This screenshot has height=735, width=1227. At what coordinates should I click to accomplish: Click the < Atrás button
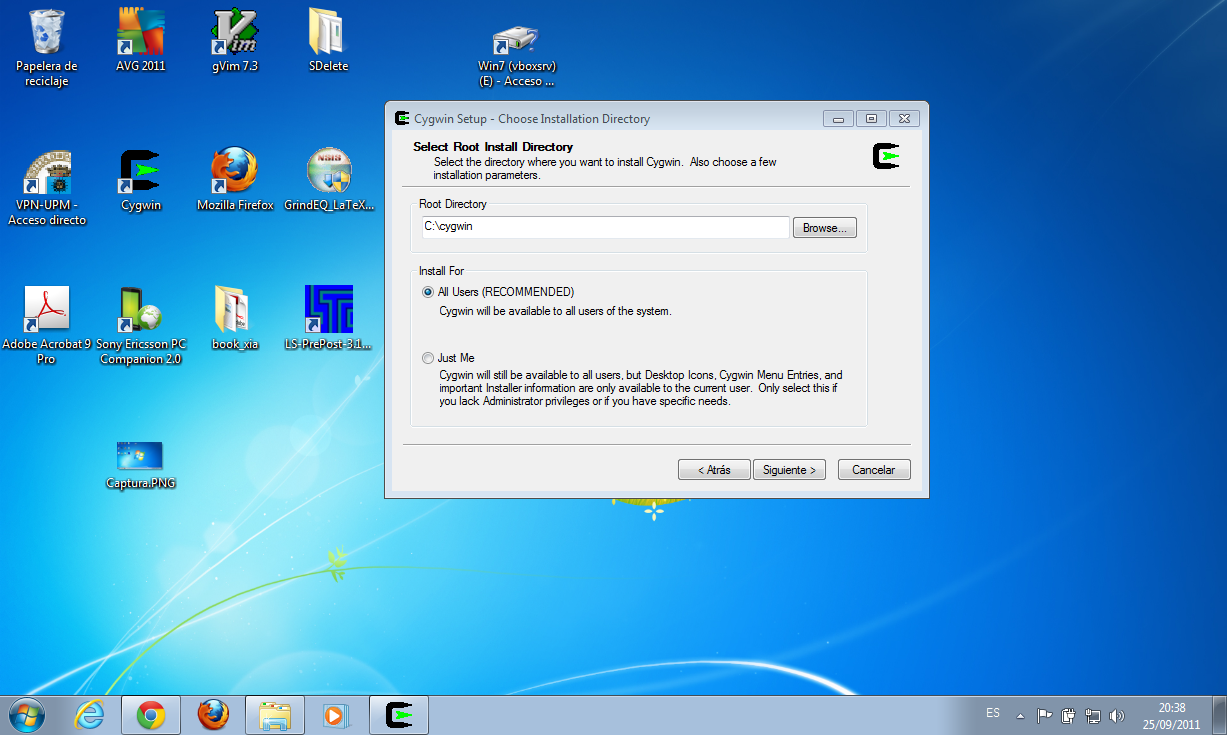click(714, 470)
